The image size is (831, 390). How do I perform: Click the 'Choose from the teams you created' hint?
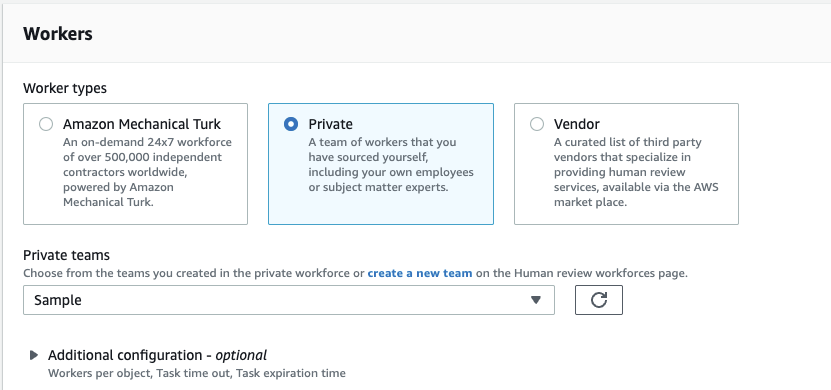pos(355,273)
